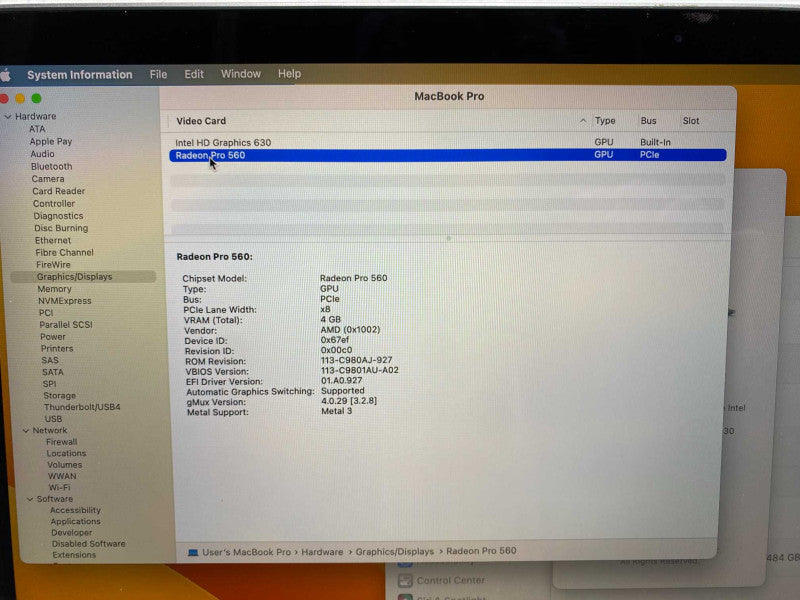The width and height of the screenshot is (800, 600).
Task: Select Disc Burning in the sidebar
Action: (61, 228)
